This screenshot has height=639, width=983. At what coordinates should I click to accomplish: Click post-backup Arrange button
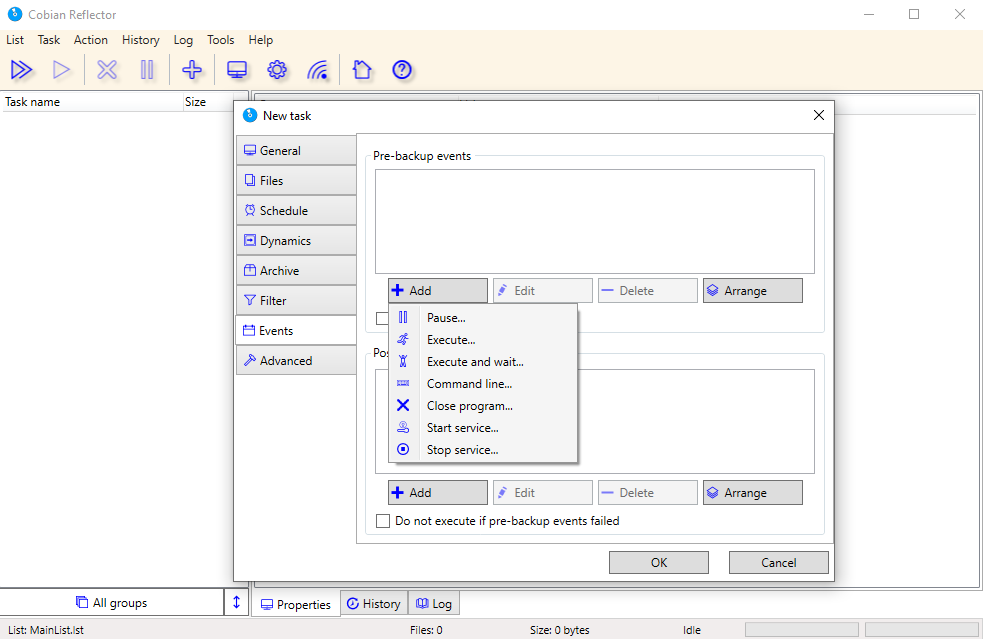[x=753, y=492]
